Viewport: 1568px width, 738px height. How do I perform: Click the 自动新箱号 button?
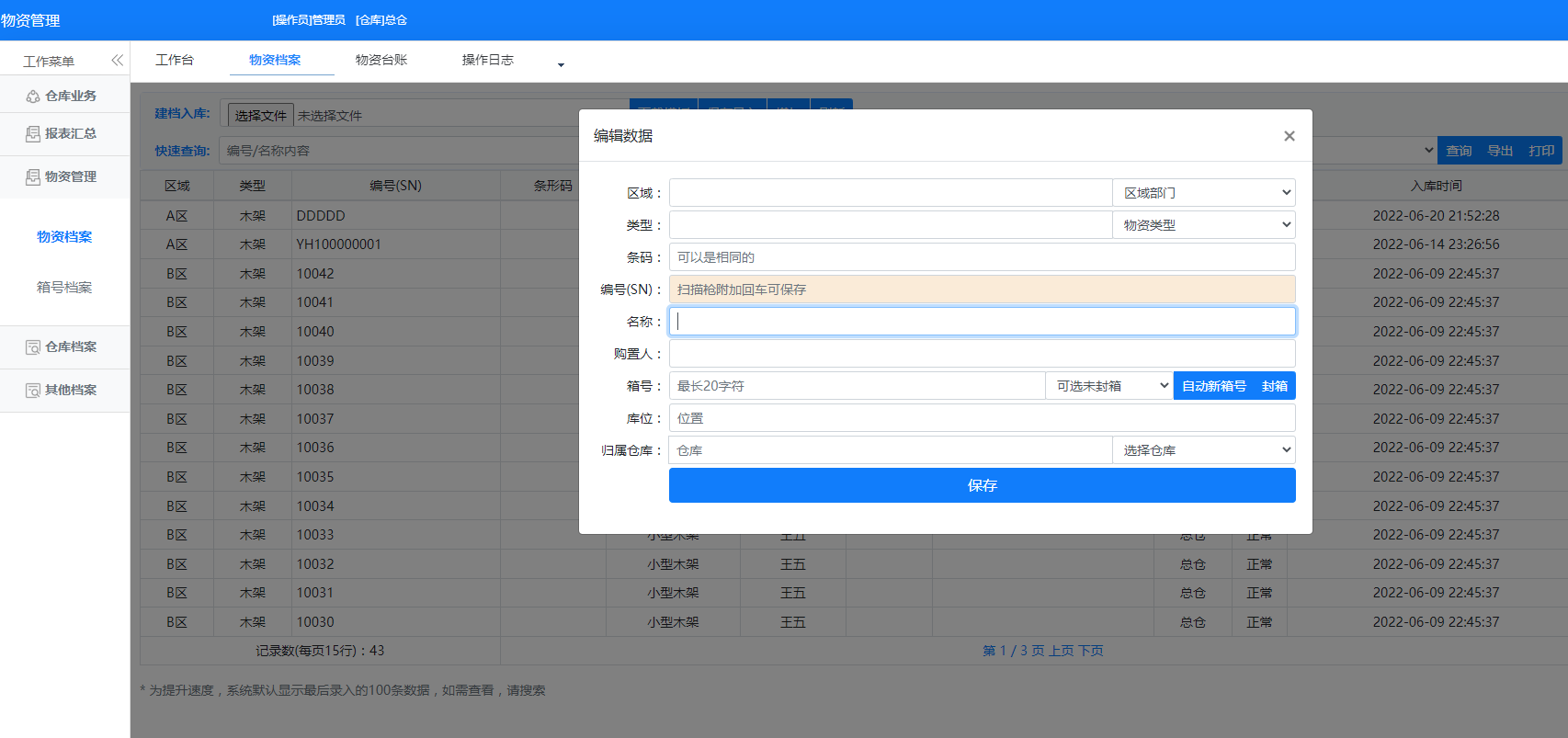pyautogui.click(x=1213, y=386)
